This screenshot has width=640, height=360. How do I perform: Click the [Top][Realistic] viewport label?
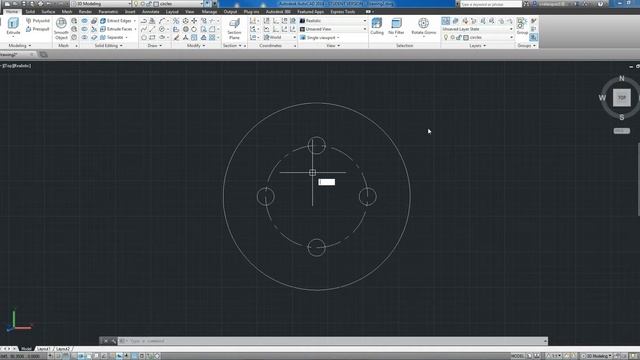pos(16,66)
